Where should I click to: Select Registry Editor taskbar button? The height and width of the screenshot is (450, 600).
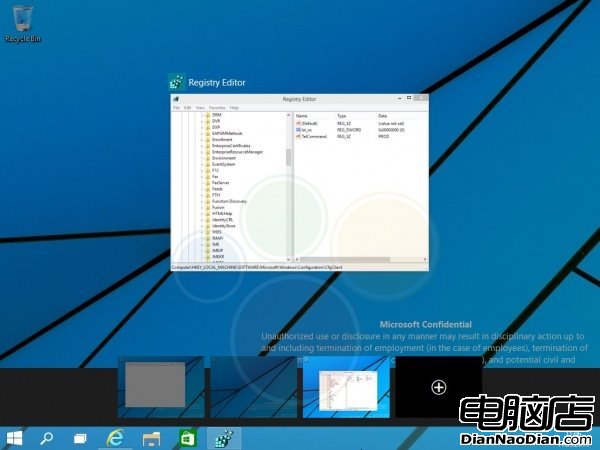[224, 439]
